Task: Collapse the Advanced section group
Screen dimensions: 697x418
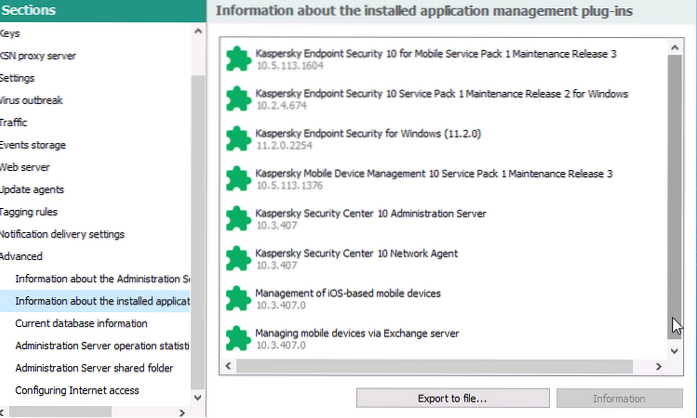Action: [x=21, y=257]
